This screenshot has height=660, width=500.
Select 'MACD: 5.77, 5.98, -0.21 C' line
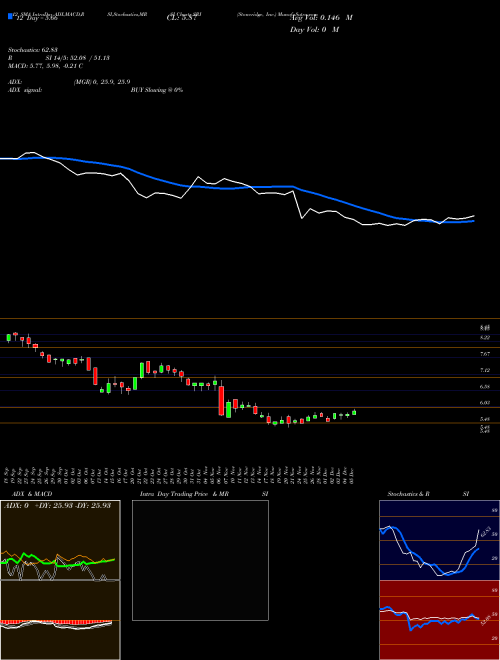coord(45,66)
